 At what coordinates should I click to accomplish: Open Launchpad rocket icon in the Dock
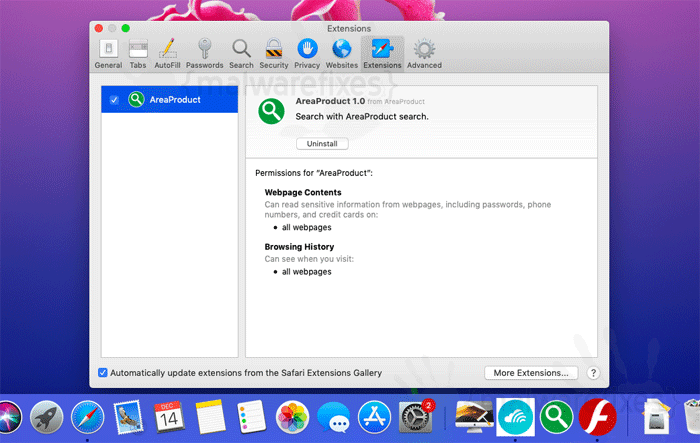(x=46, y=418)
